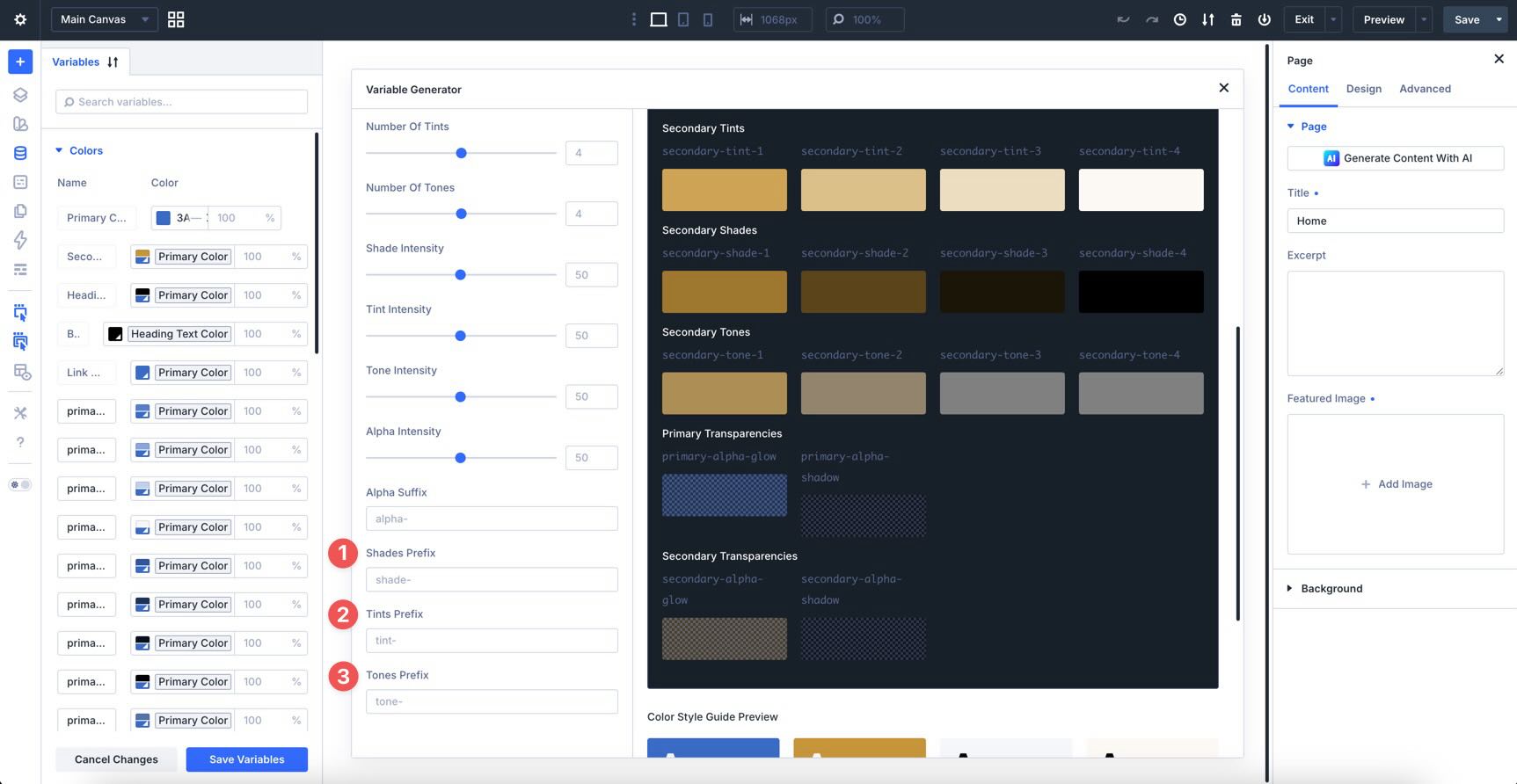Screen dimensions: 1517x784
Task: Click the Preview button
Action: pyautogui.click(x=1383, y=19)
